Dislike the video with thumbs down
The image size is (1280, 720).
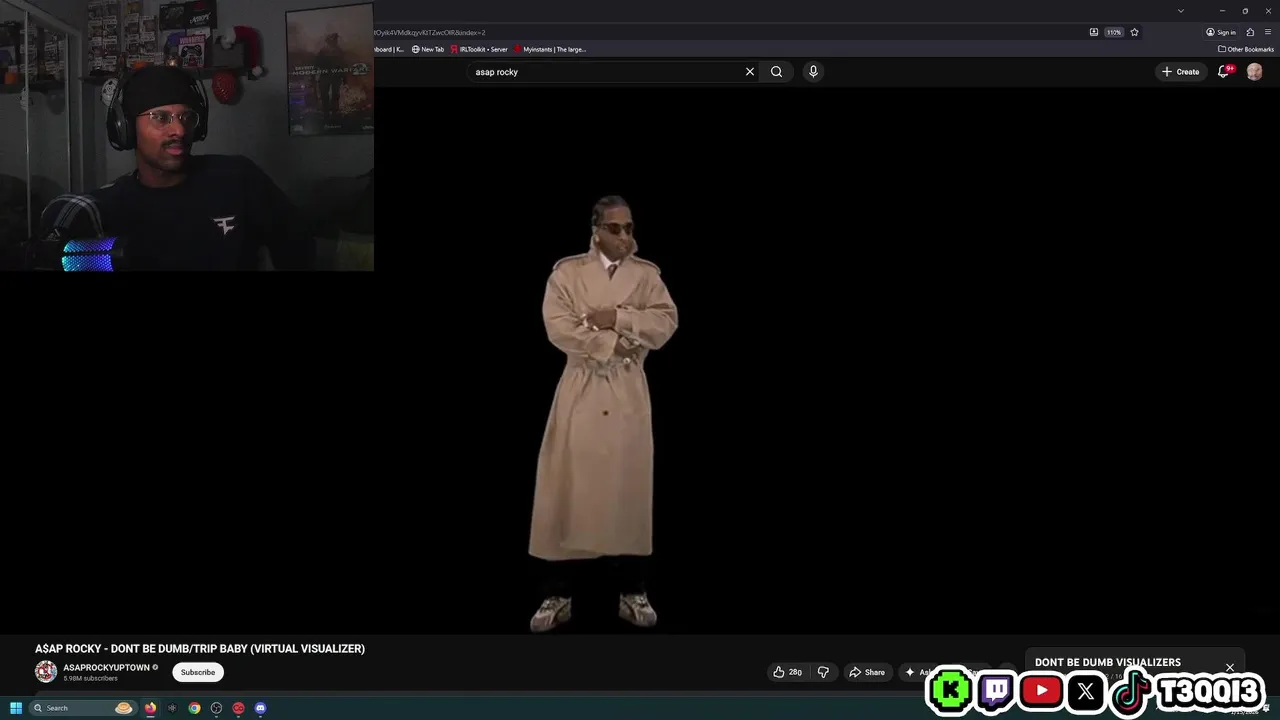(x=823, y=672)
